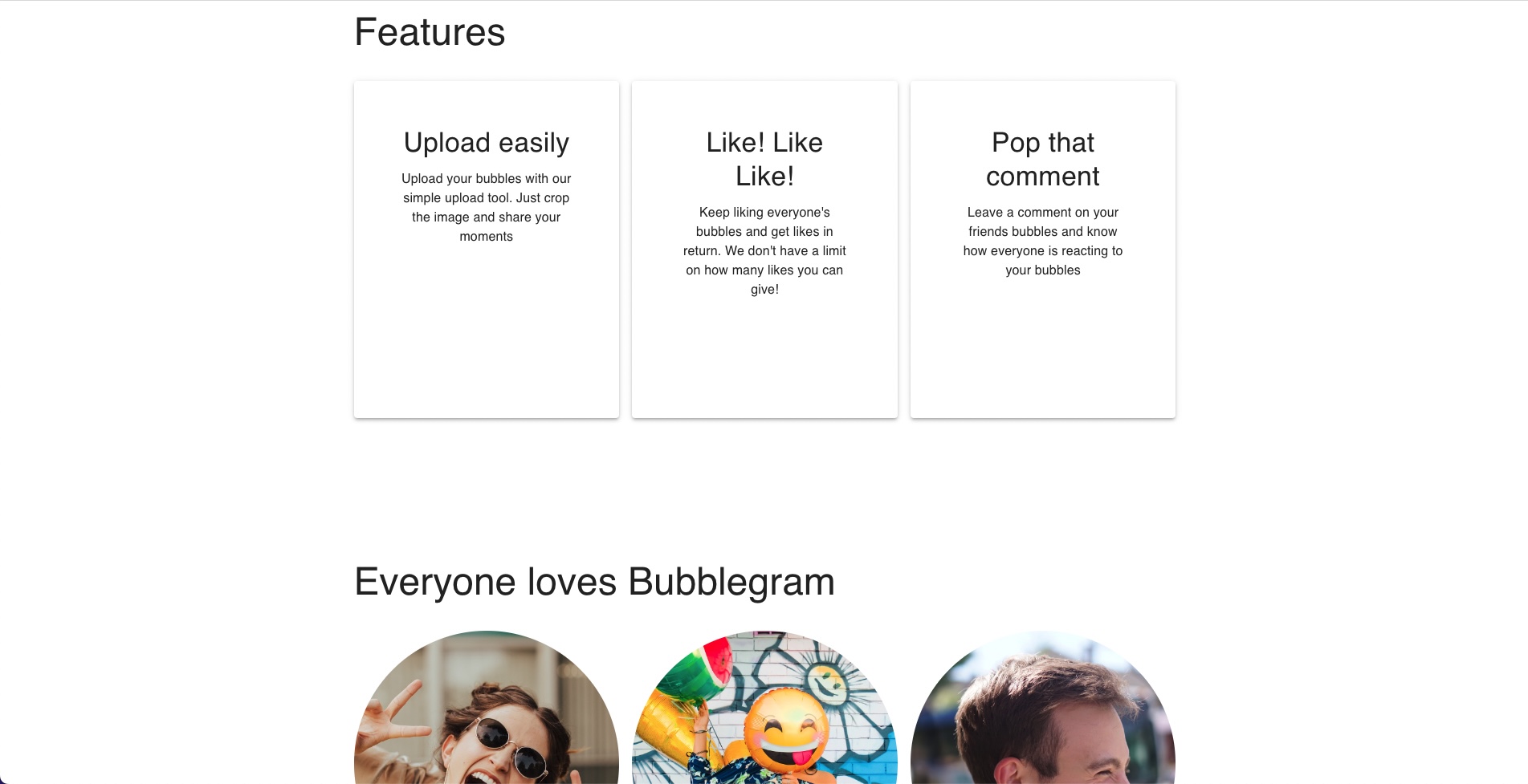Select the Upload easily card title
1528x784 pixels.
click(487, 143)
